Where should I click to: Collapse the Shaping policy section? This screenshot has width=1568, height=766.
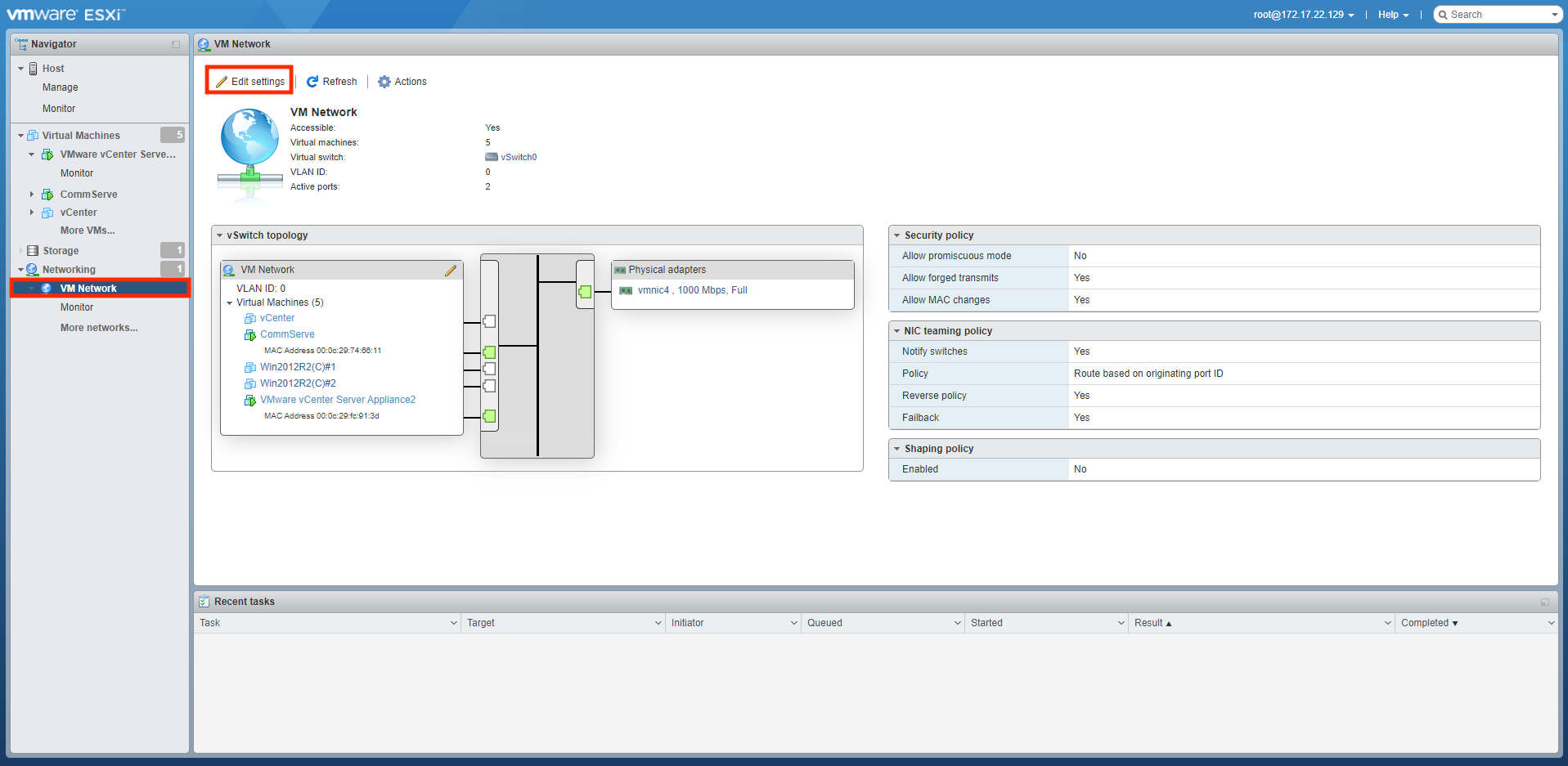pyautogui.click(x=897, y=449)
